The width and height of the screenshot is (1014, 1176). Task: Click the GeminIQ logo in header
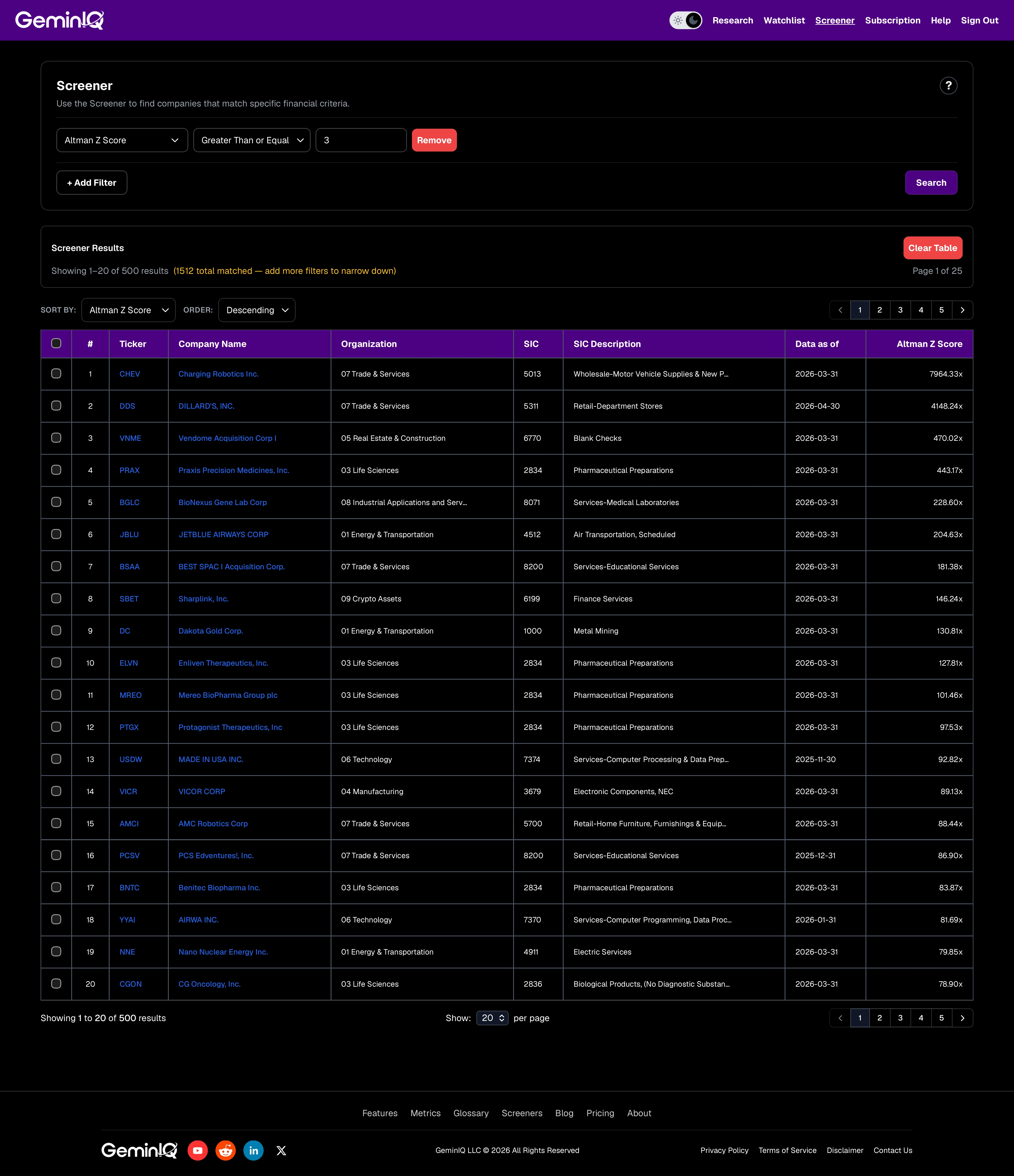[x=60, y=20]
